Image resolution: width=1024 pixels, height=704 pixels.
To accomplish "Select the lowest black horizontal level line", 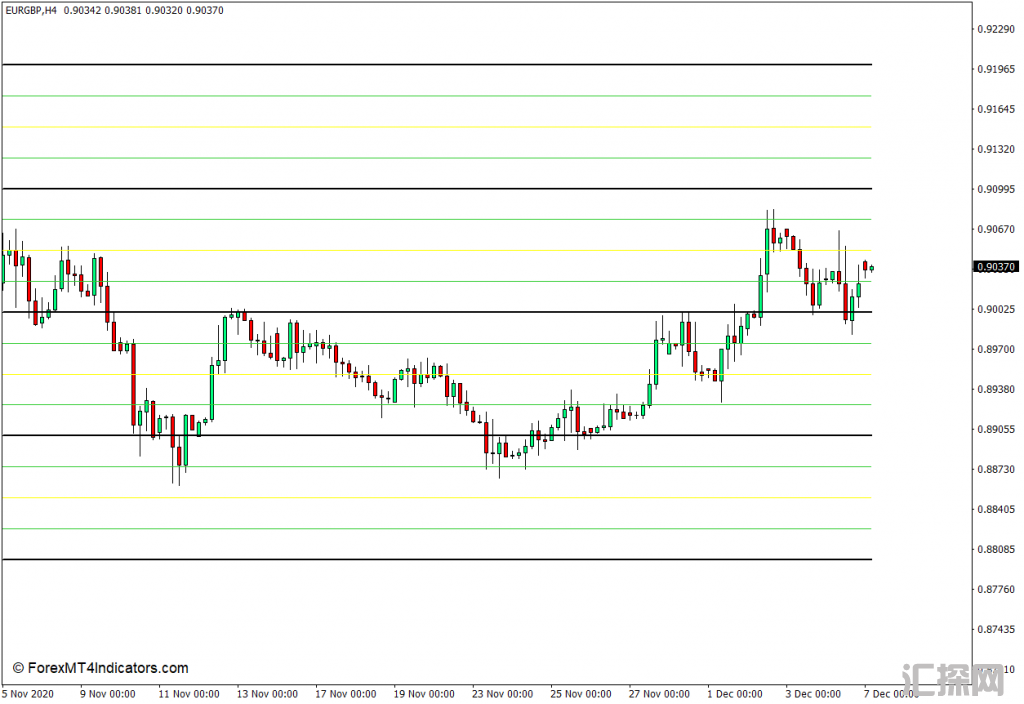I will point(436,559).
